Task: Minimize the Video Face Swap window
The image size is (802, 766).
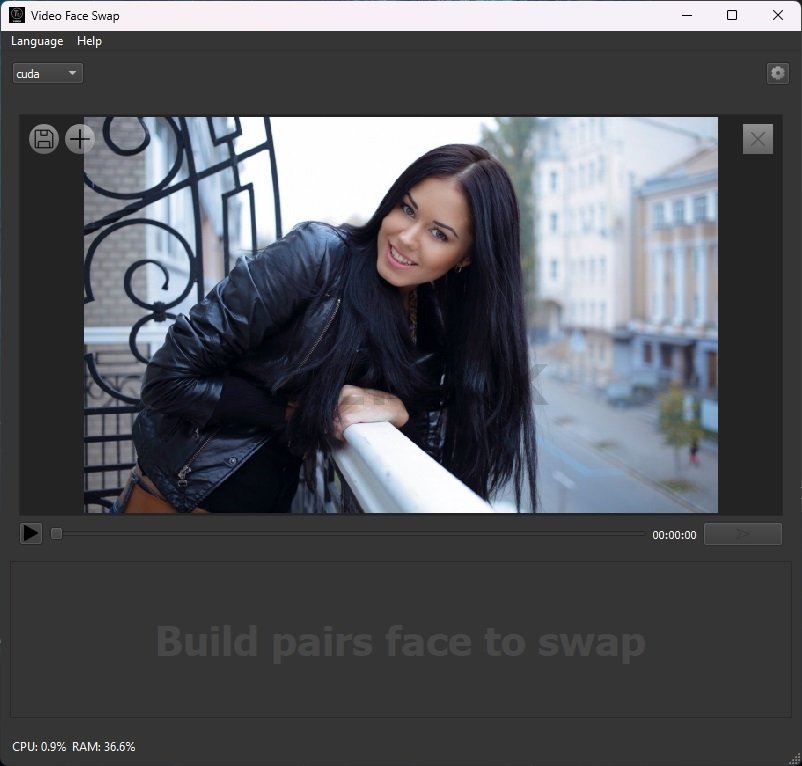Action: [x=687, y=15]
